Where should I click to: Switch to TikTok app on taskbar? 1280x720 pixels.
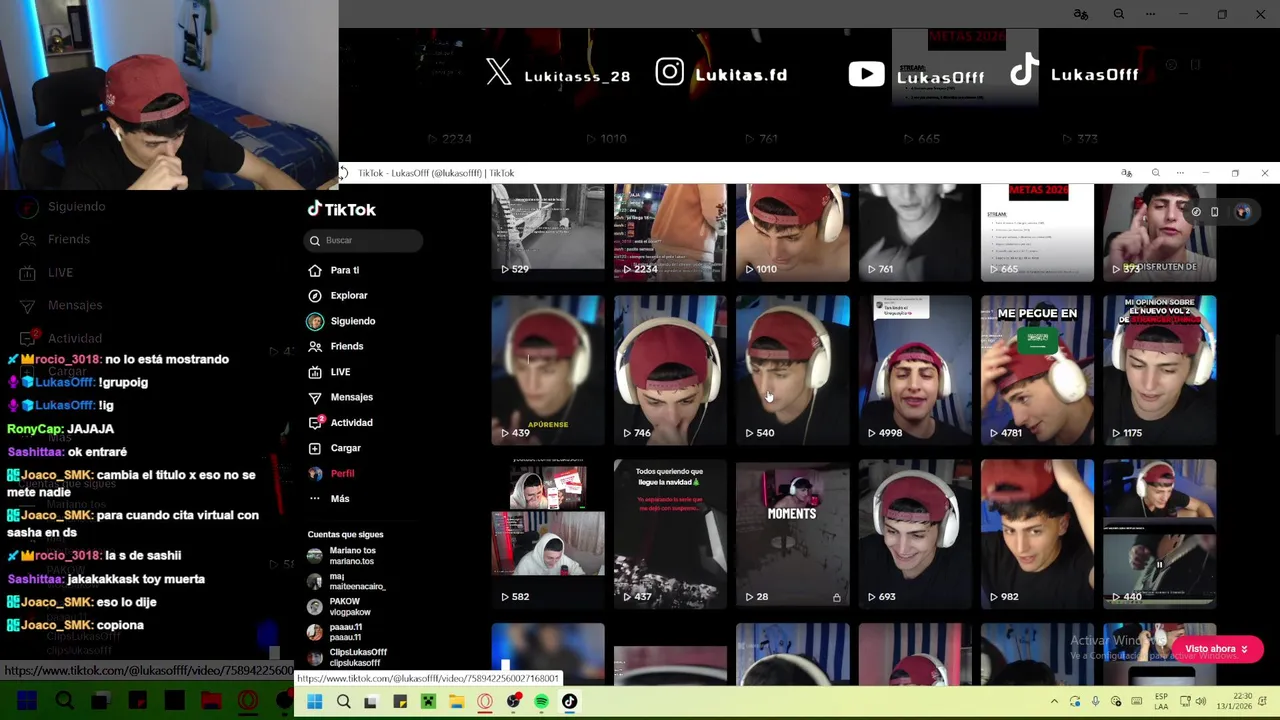point(569,702)
